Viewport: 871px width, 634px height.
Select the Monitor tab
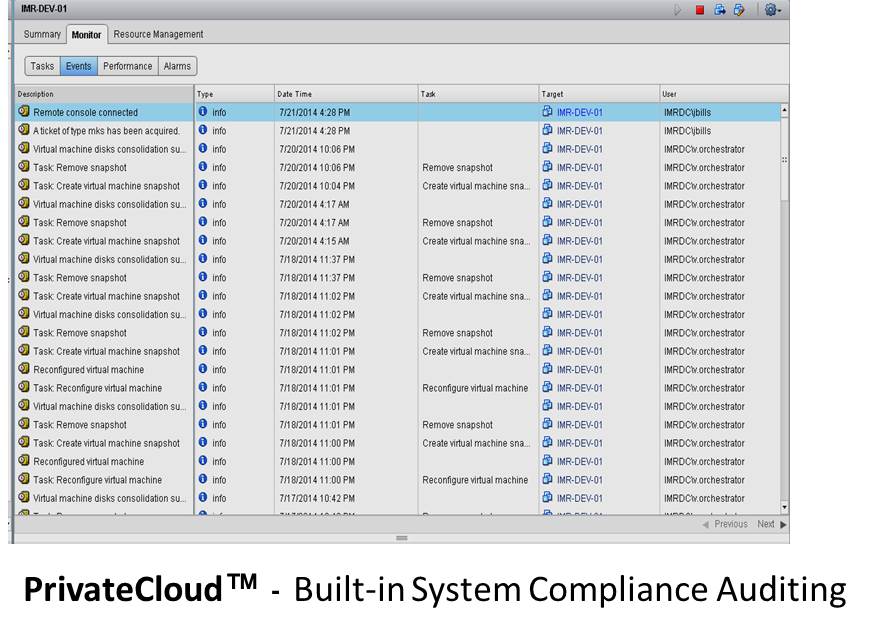pos(86,34)
